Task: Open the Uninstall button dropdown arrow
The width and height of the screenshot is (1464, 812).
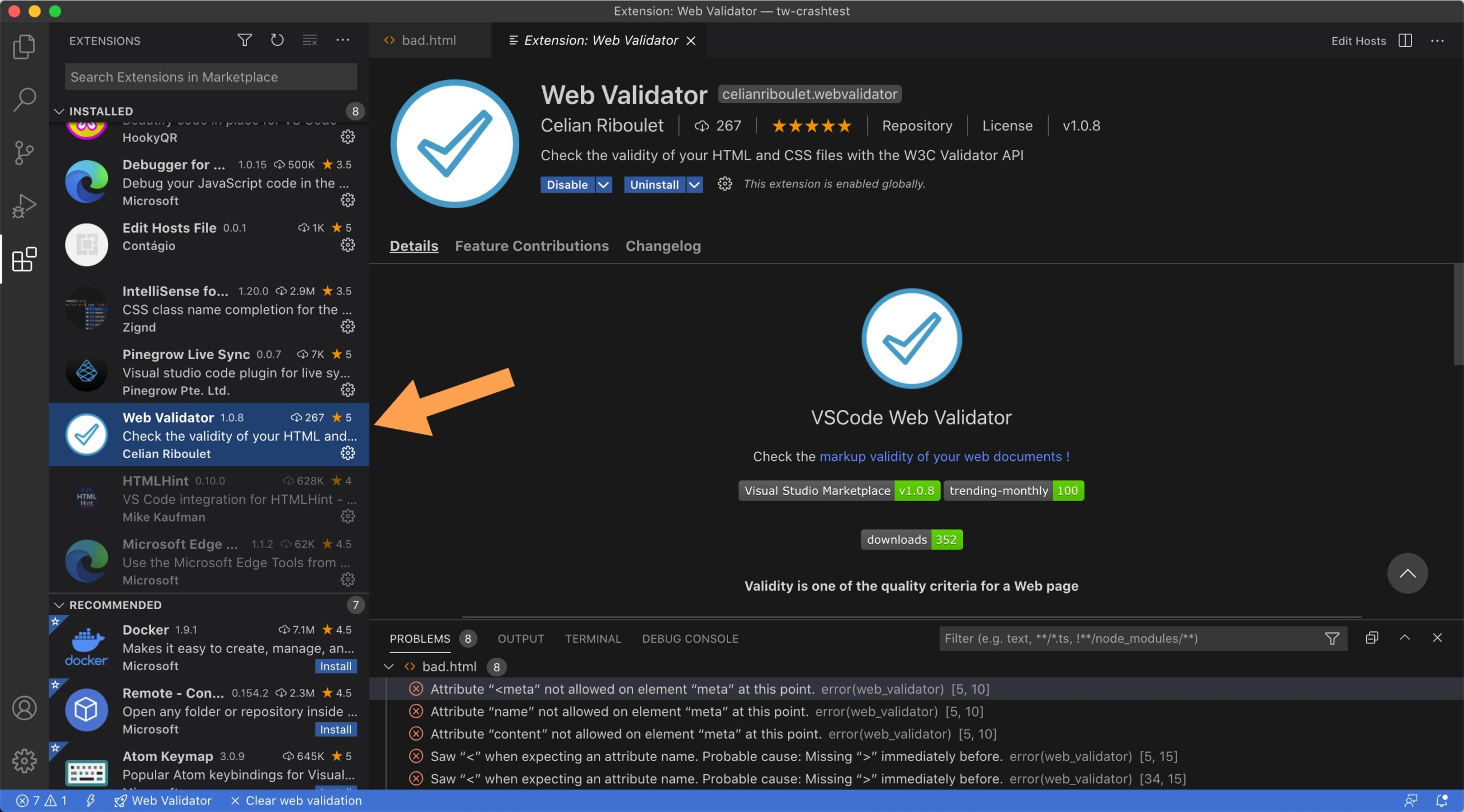Action: pyautogui.click(x=694, y=185)
